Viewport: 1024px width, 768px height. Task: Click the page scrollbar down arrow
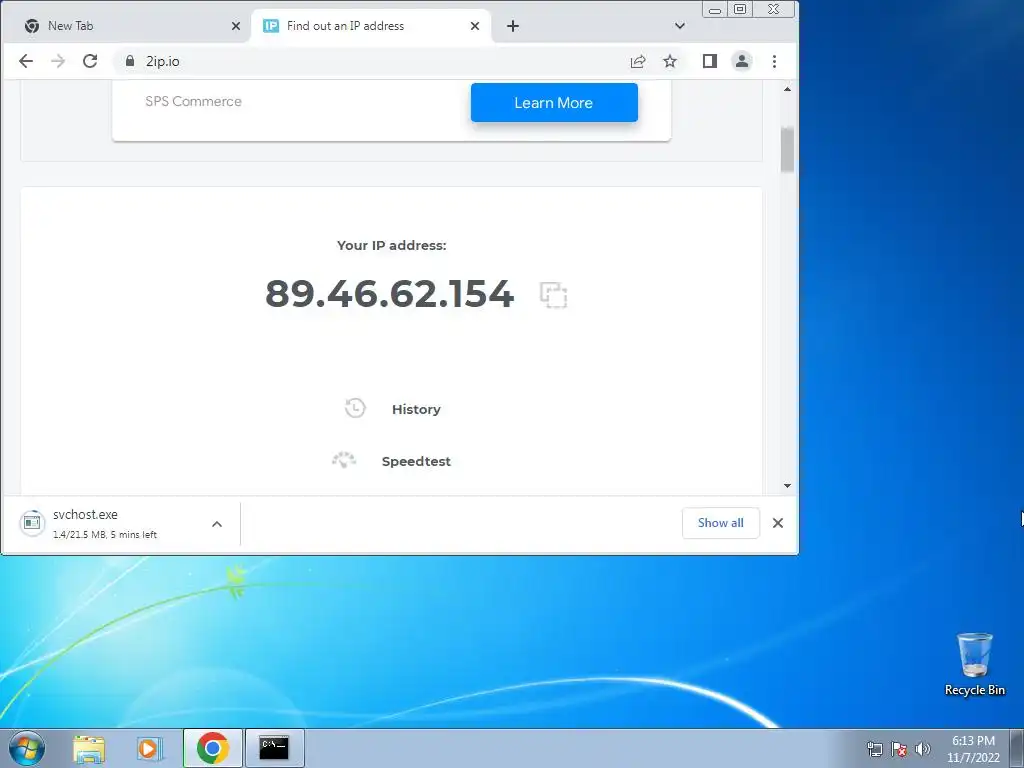pyautogui.click(x=787, y=486)
